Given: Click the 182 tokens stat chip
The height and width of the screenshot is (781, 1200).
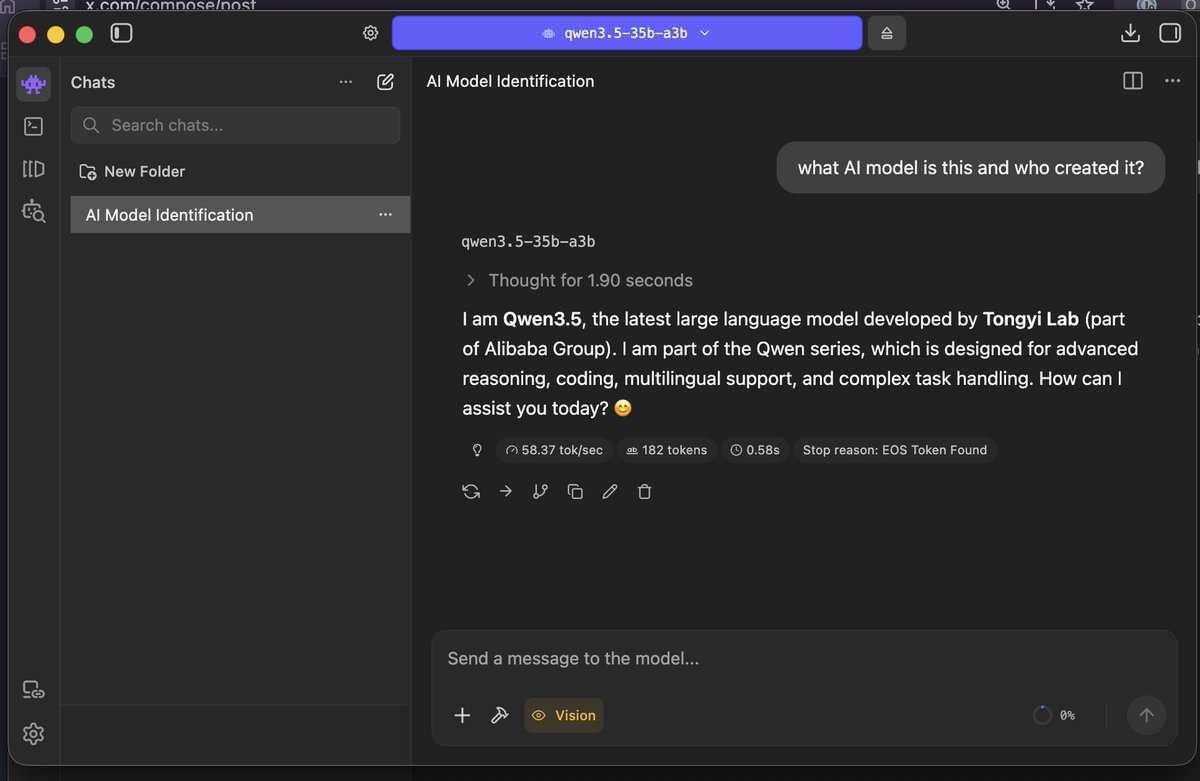Looking at the screenshot, I should click(x=666, y=450).
